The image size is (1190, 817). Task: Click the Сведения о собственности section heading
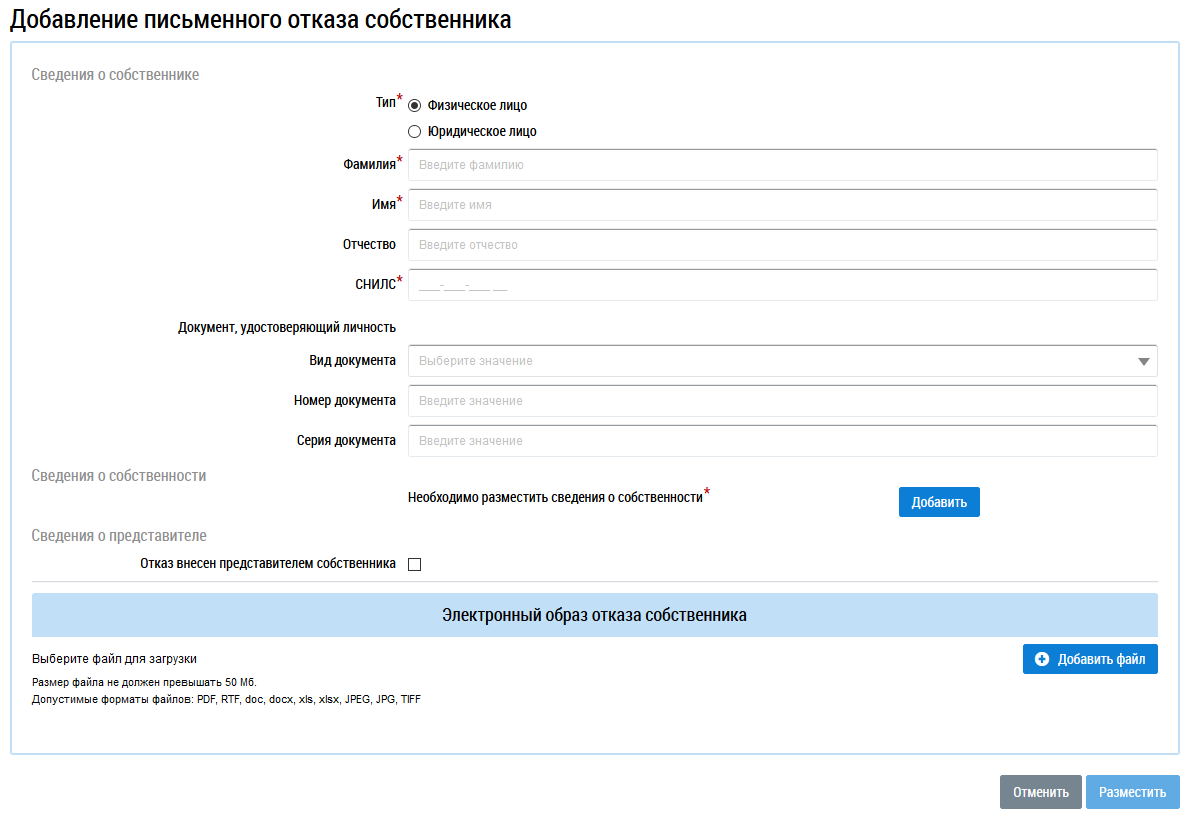pos(119,476)
